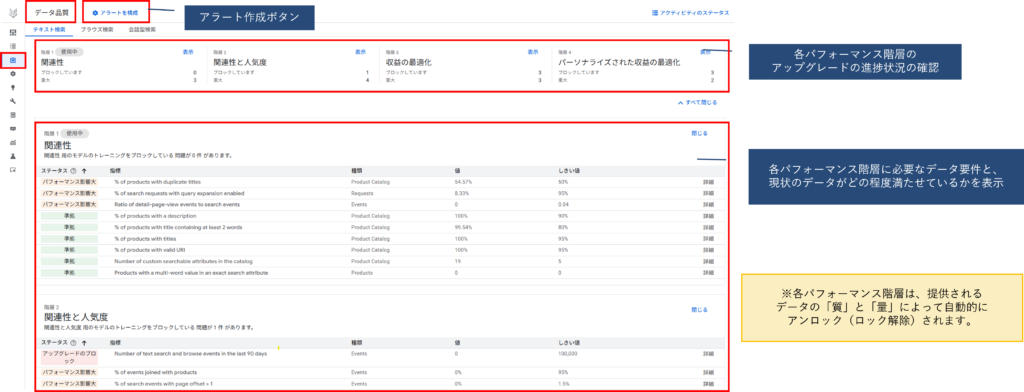The image size is (1024, 392).
Task: Click the 使用中 badge on the 関連性 card
Action: [x=68, y=52]
